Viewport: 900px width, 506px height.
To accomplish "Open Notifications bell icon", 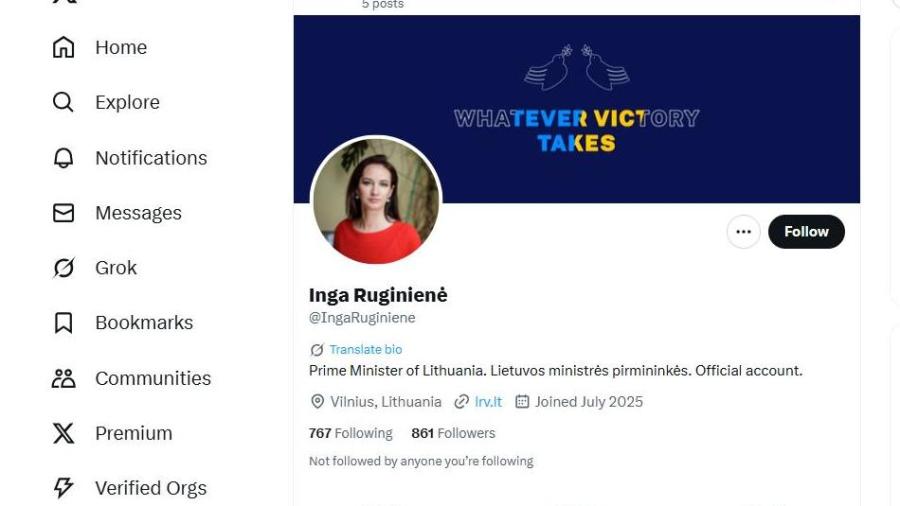I will point(63,158).
